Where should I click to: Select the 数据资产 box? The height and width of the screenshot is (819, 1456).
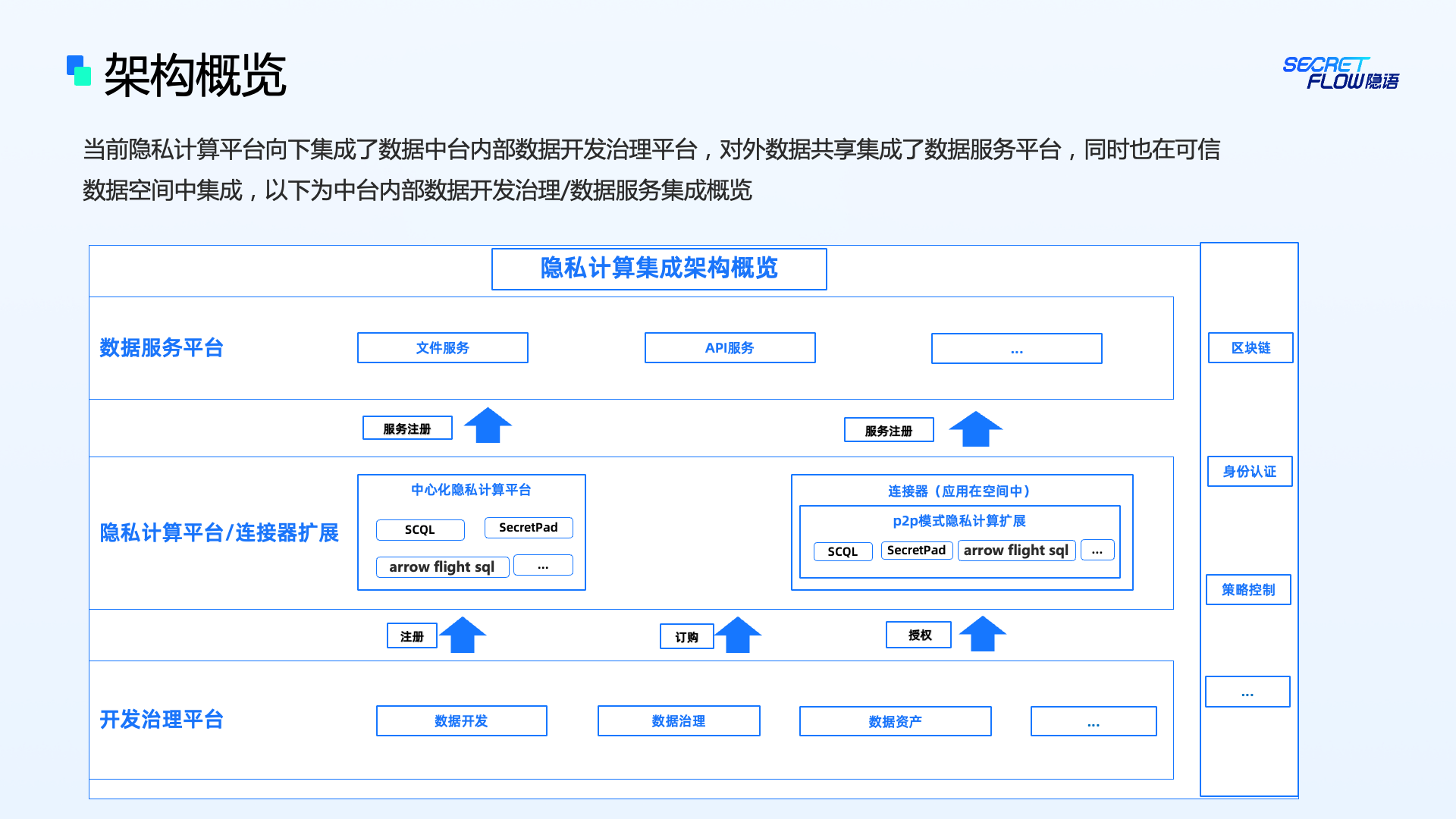pyautogui.click(x=895, y=722)
